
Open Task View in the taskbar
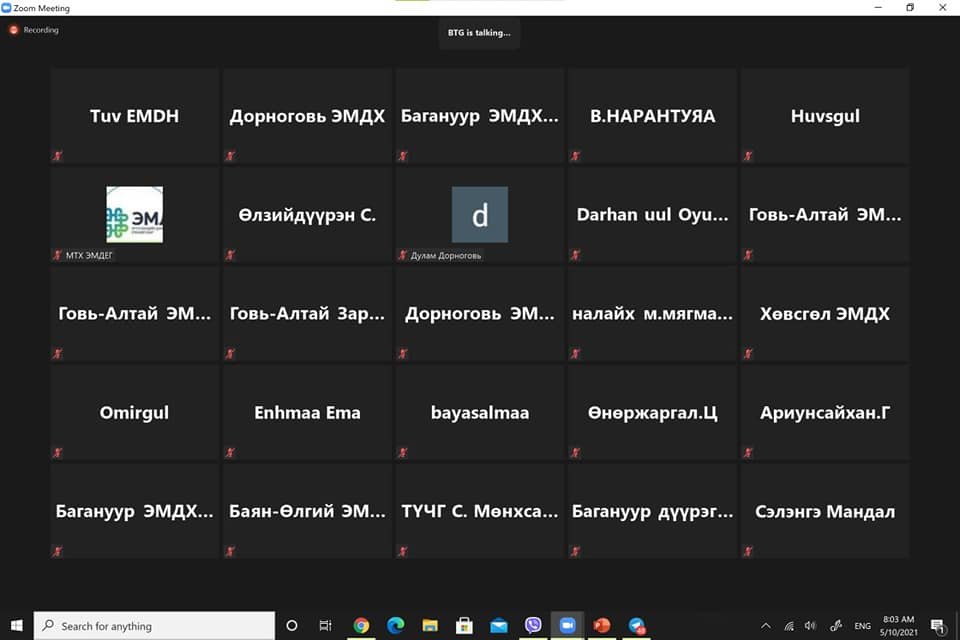pyautogui.click(x=325, y=626)
